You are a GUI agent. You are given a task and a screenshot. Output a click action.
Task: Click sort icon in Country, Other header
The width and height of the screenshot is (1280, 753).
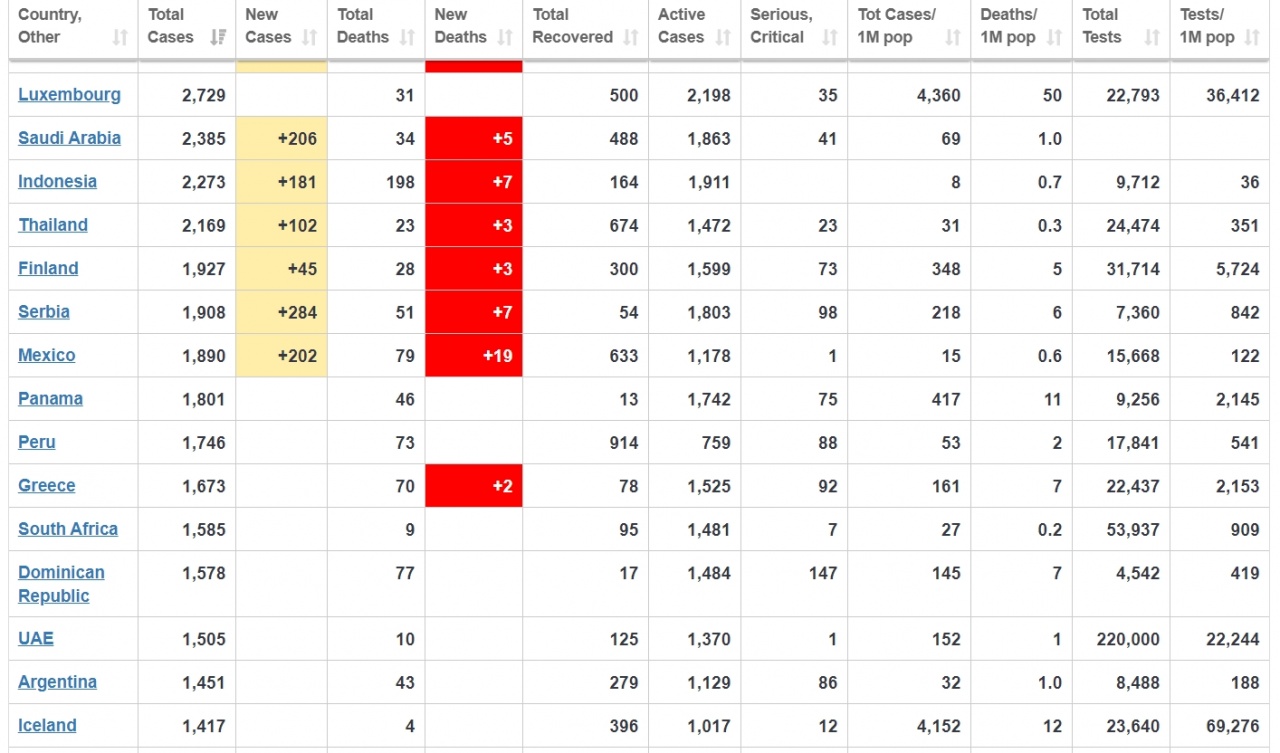pos(120,38)
